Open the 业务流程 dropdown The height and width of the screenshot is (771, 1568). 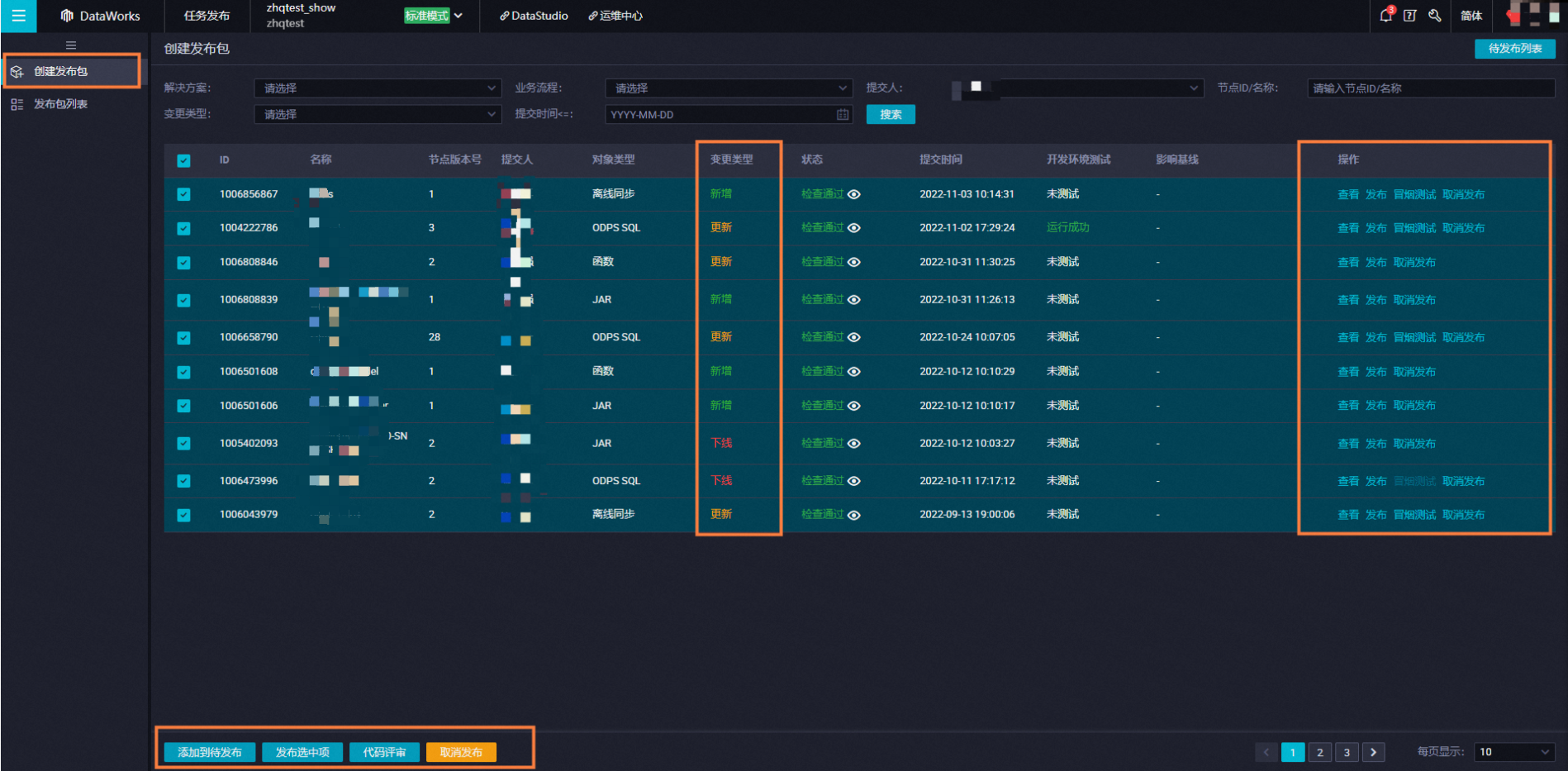pyautogui.click(x=729, y=88)
